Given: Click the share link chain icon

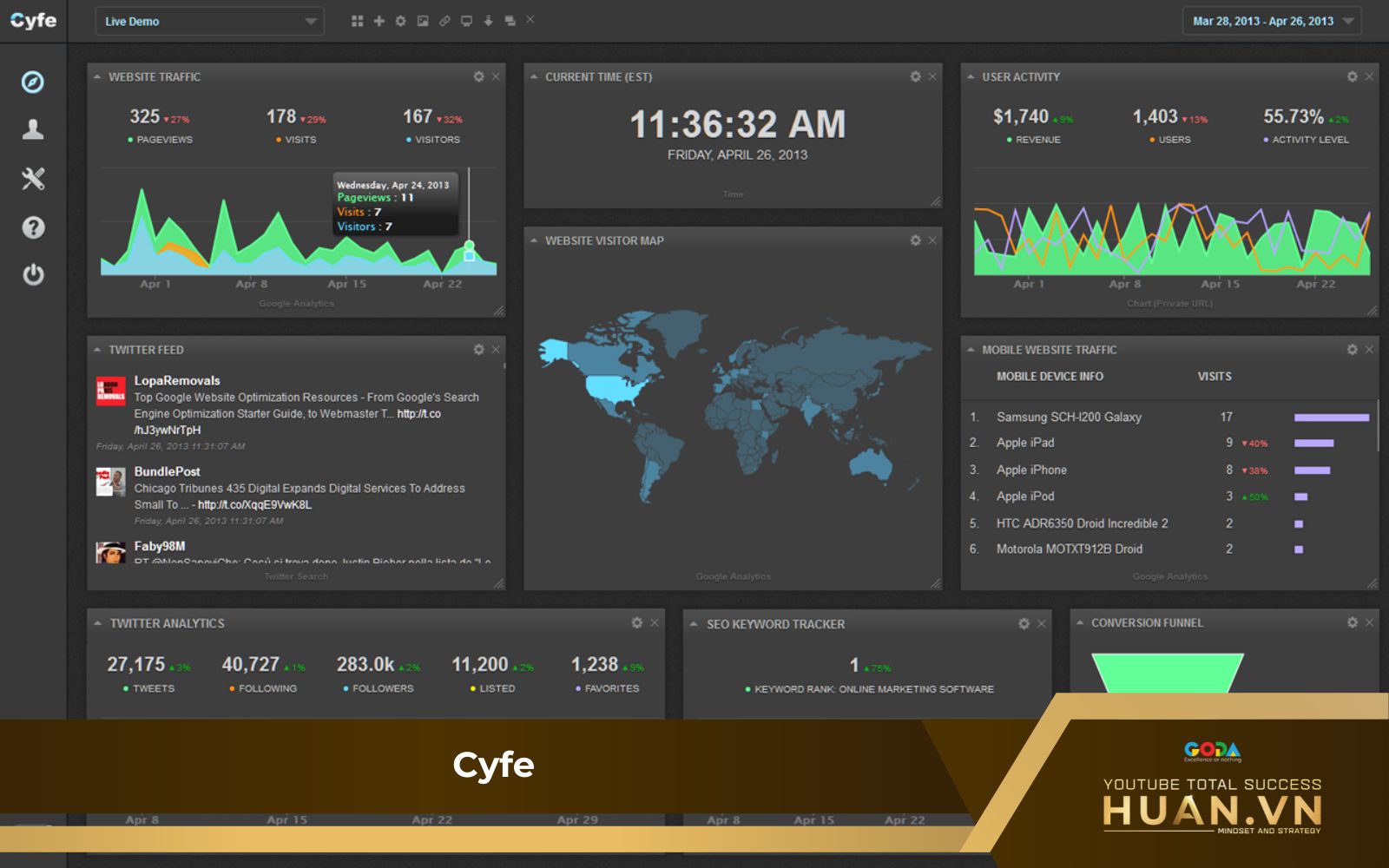Looking at the screenshot, I should 444,21.
